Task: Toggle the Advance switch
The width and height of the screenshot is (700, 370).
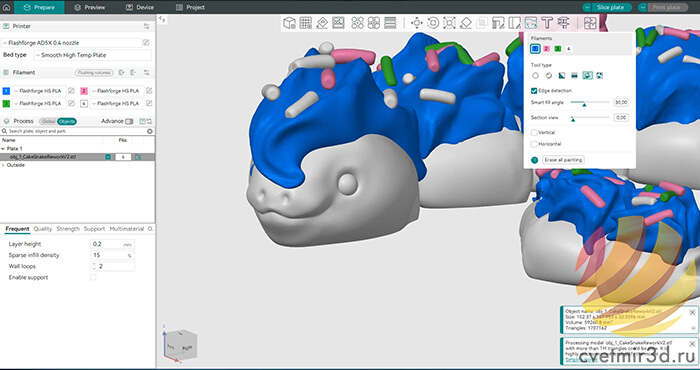Action: 129,121
